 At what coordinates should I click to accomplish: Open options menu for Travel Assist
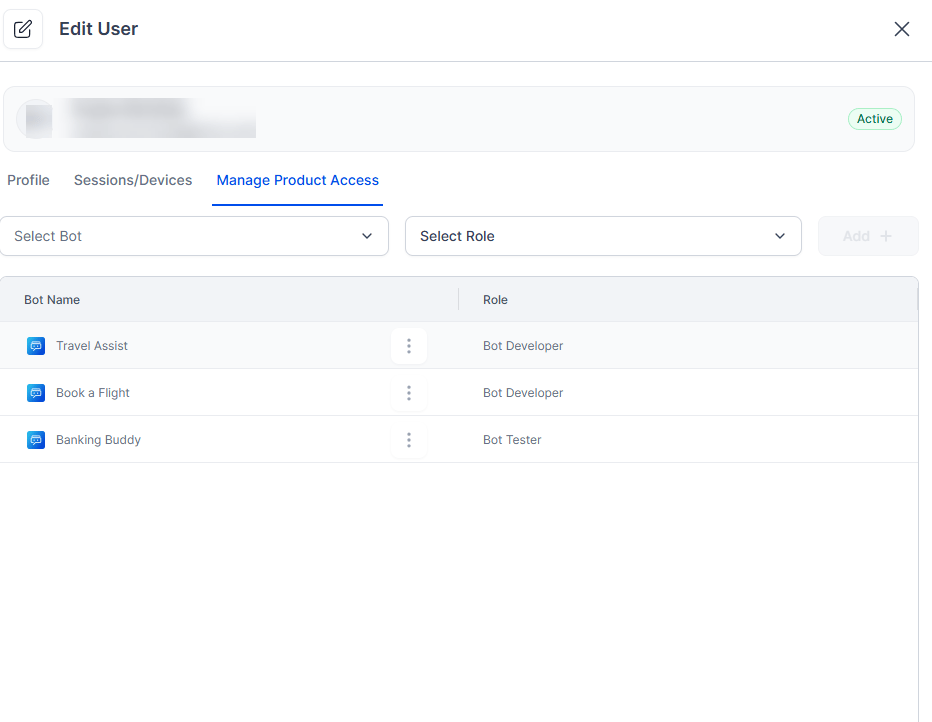(409, 346)
